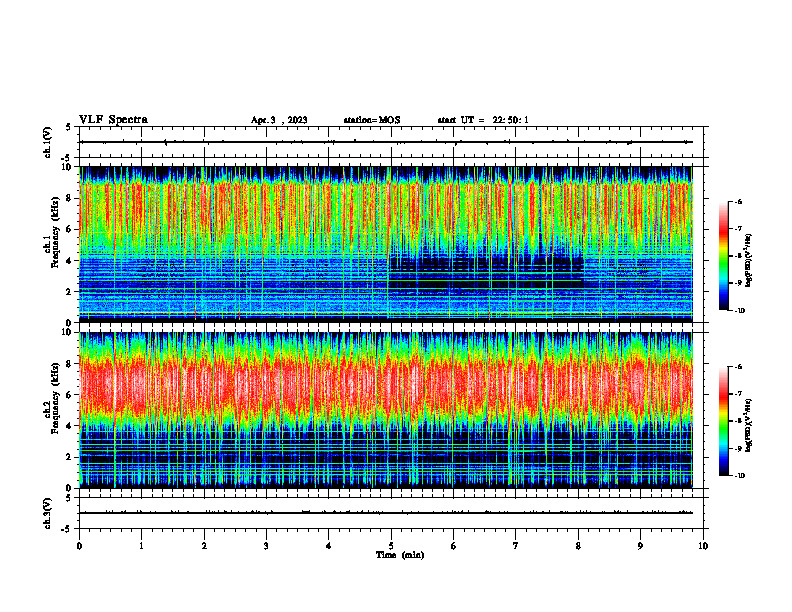Image resolution: width=792 pixels, height=612 pixels.
Task: Click time axis tick label "9"
Action: (640, 546)
